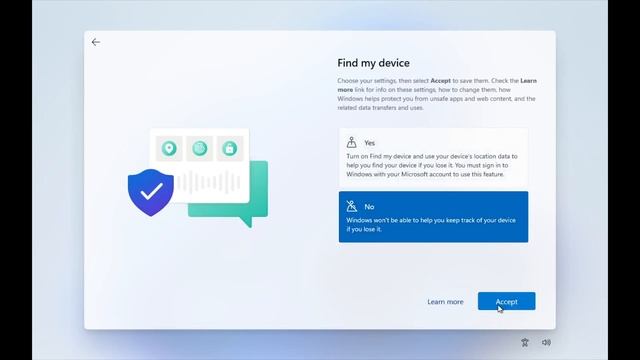Open the accessibility icon at bottom right
640x360 pixels.
[x=525, y=342]
